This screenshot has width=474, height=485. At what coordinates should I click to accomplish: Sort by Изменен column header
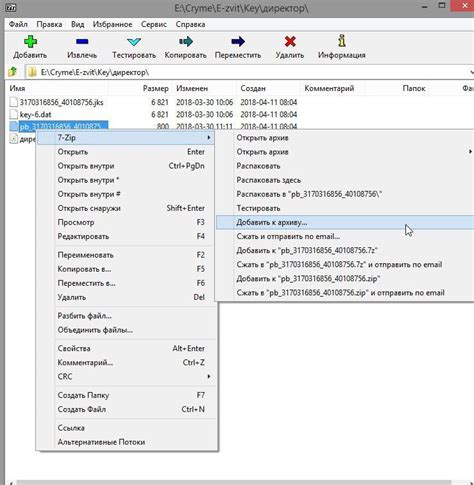(x=192, y=88)
